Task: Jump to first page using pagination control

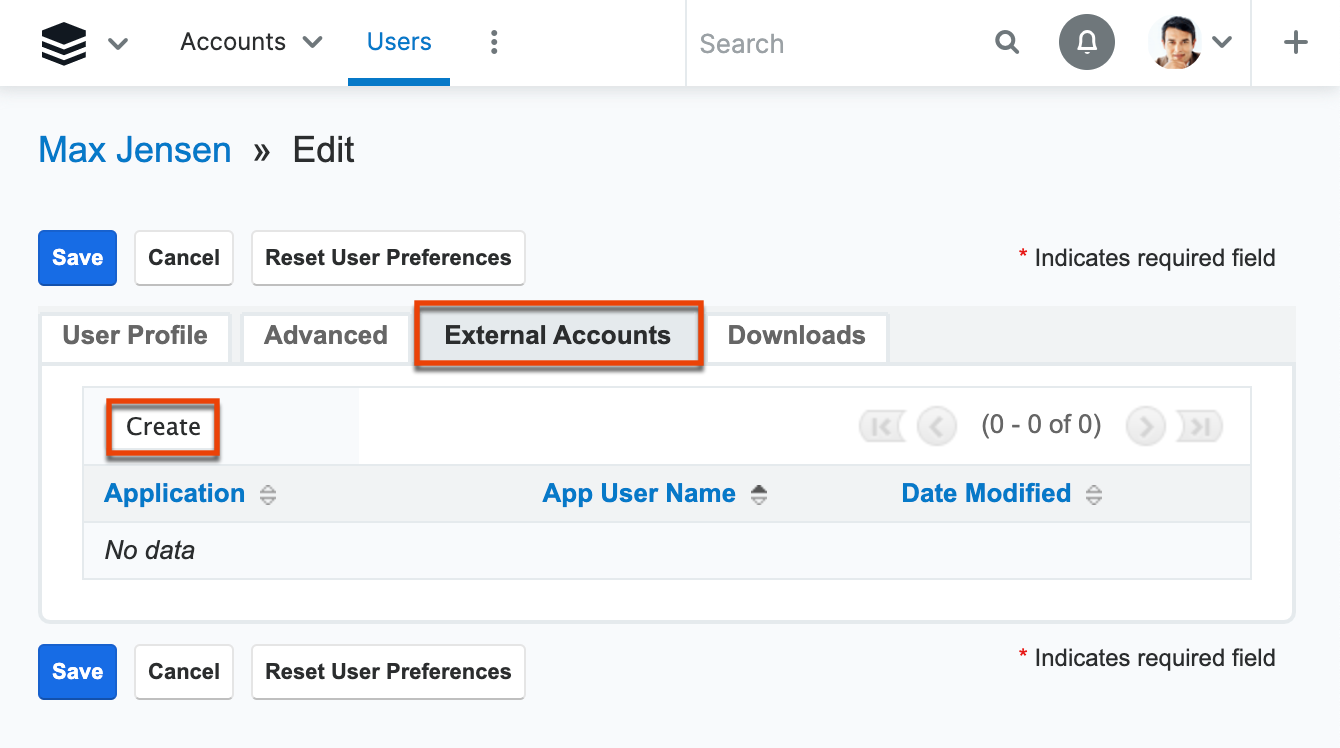Action: (881, 426)
